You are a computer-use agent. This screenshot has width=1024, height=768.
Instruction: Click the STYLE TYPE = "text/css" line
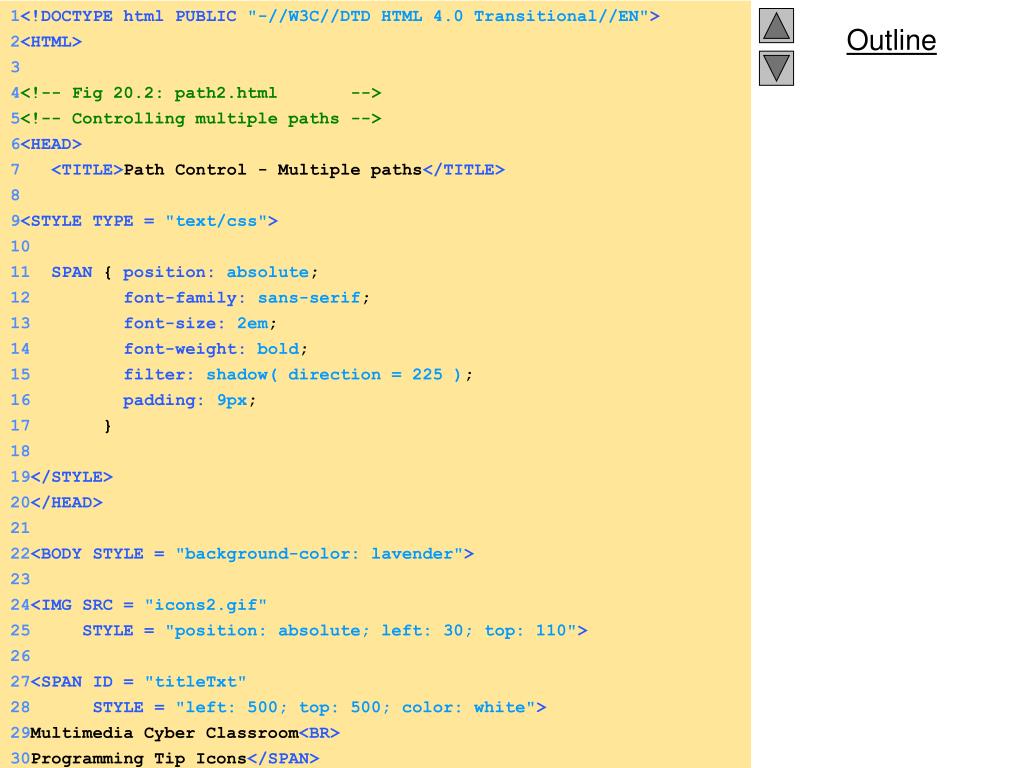149,221
